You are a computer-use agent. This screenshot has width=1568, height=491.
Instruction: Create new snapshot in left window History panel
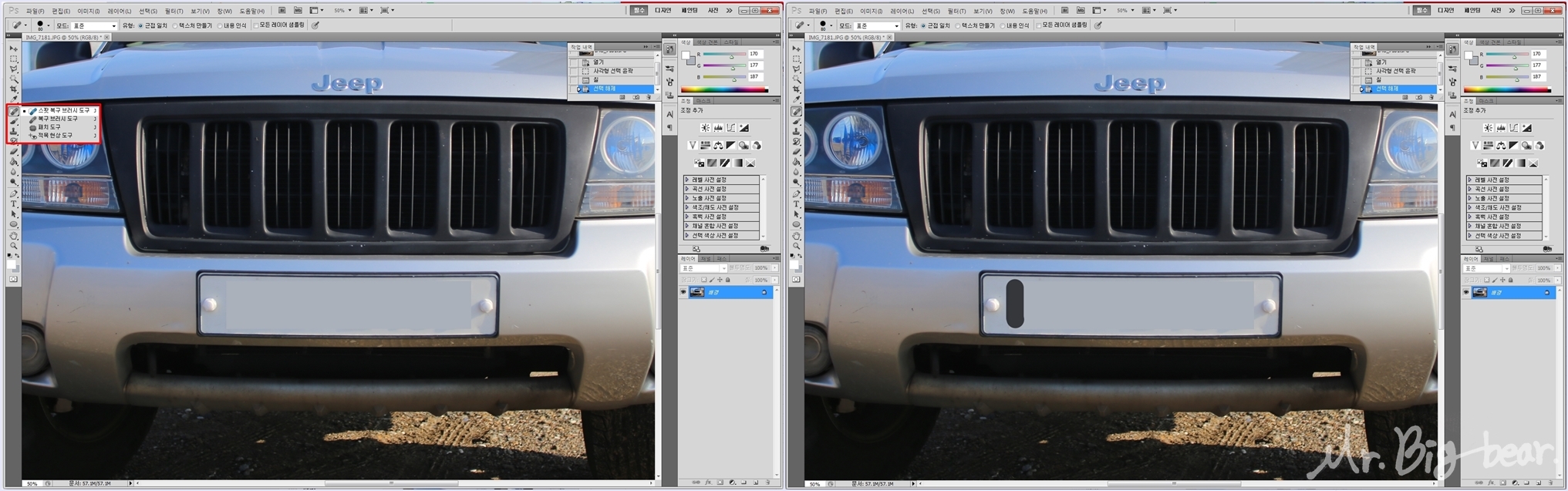(636, 97)
